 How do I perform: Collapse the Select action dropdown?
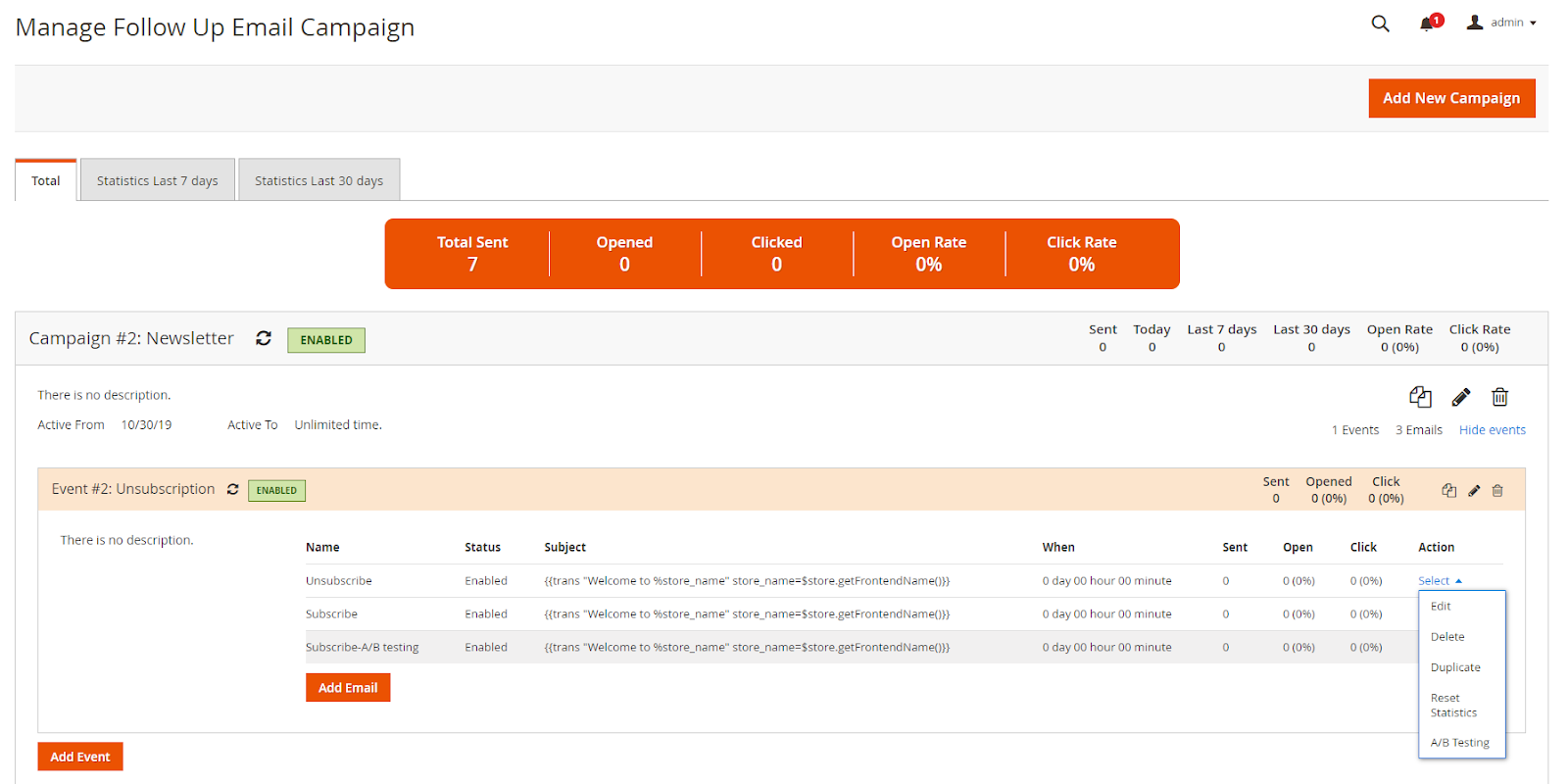[1440, 581]
